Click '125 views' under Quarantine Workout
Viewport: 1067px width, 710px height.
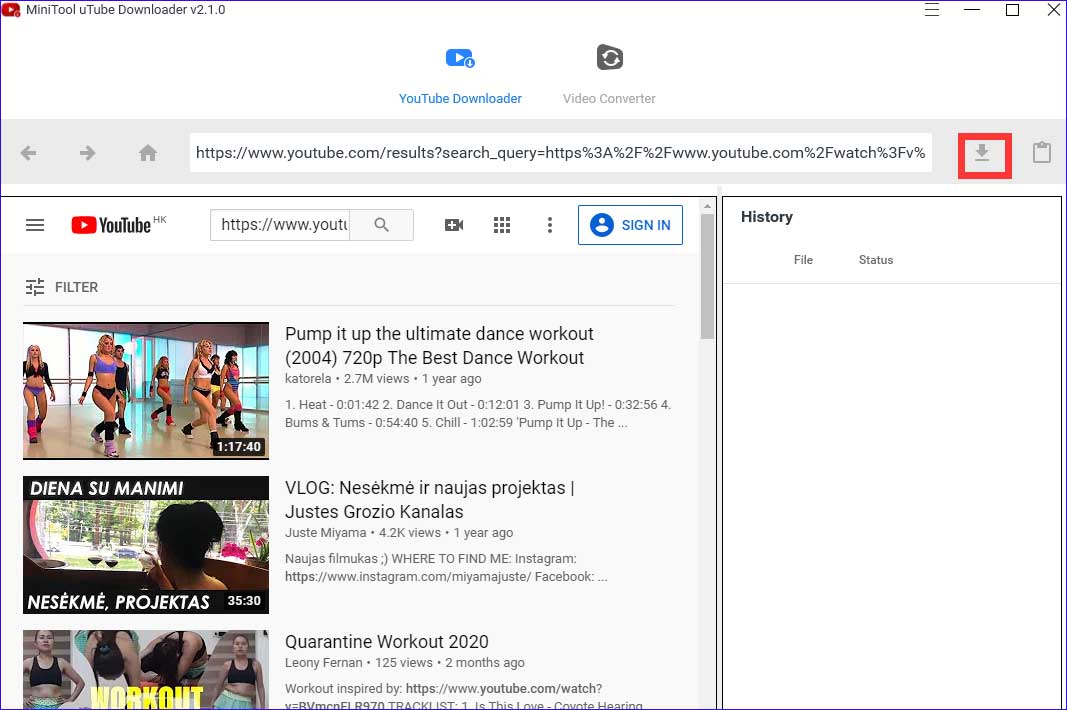(x=404, y=662)
